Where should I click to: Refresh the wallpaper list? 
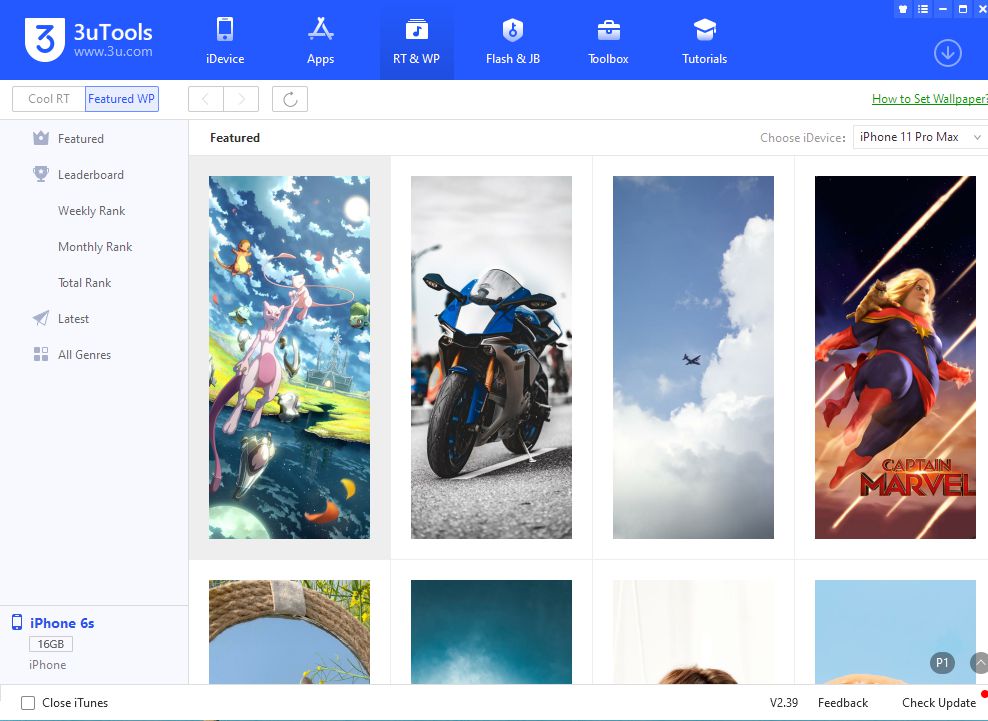pos(290,99)
